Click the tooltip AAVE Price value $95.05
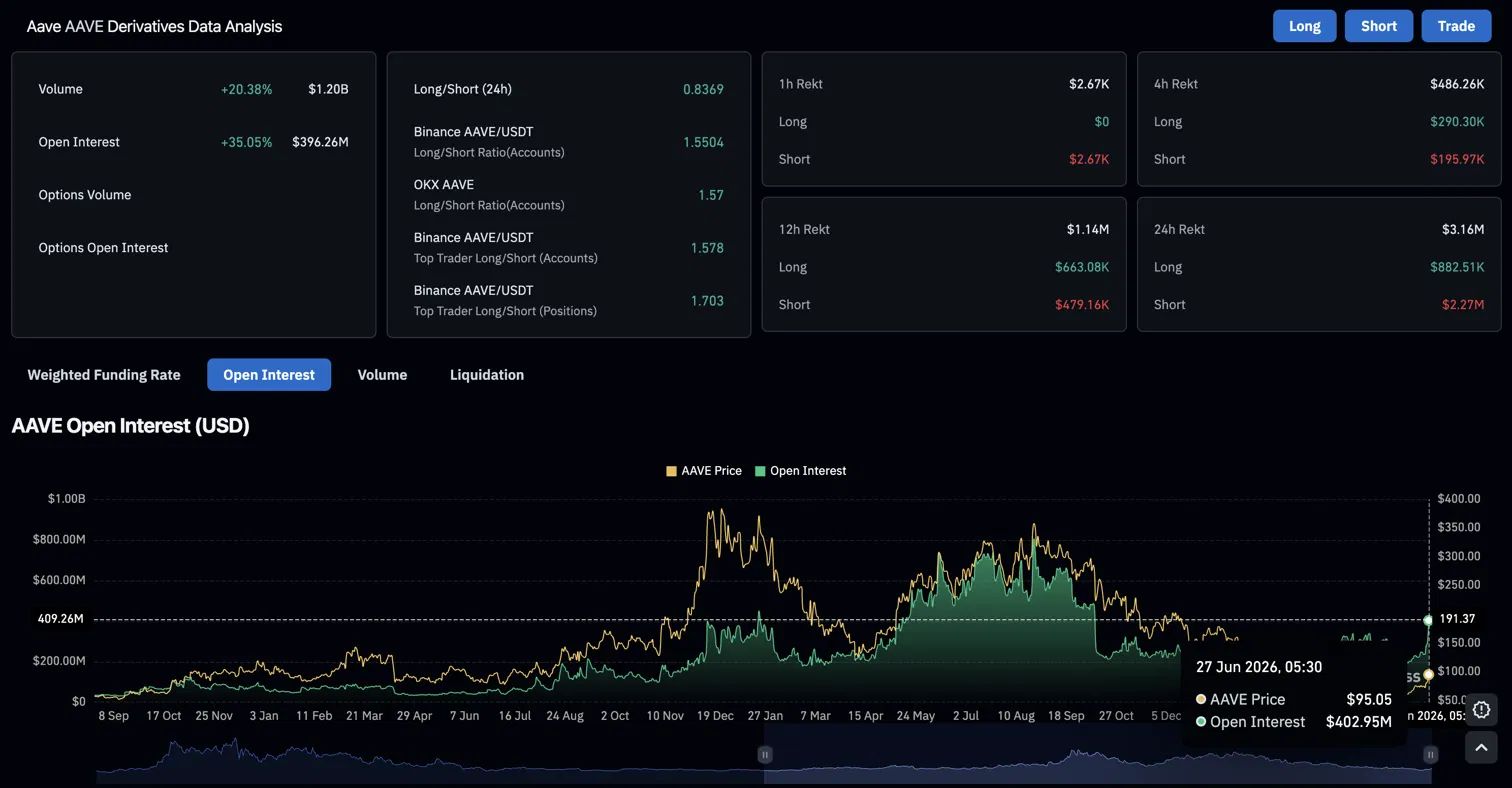The height and width of the screenshot is (788, 1512). pos(1369,699)
